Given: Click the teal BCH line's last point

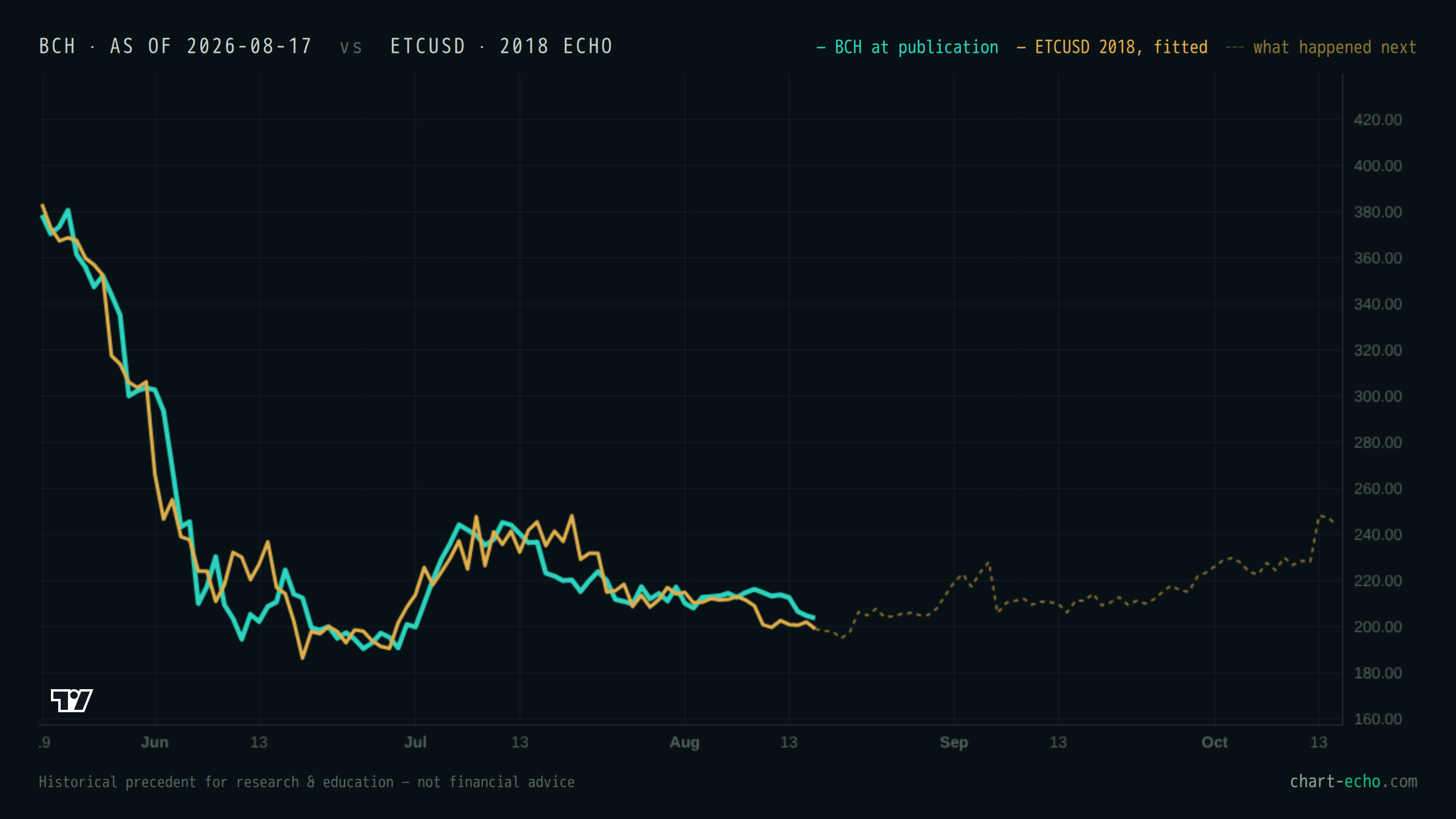Looking at the screenshot, I should click(814, 618).
